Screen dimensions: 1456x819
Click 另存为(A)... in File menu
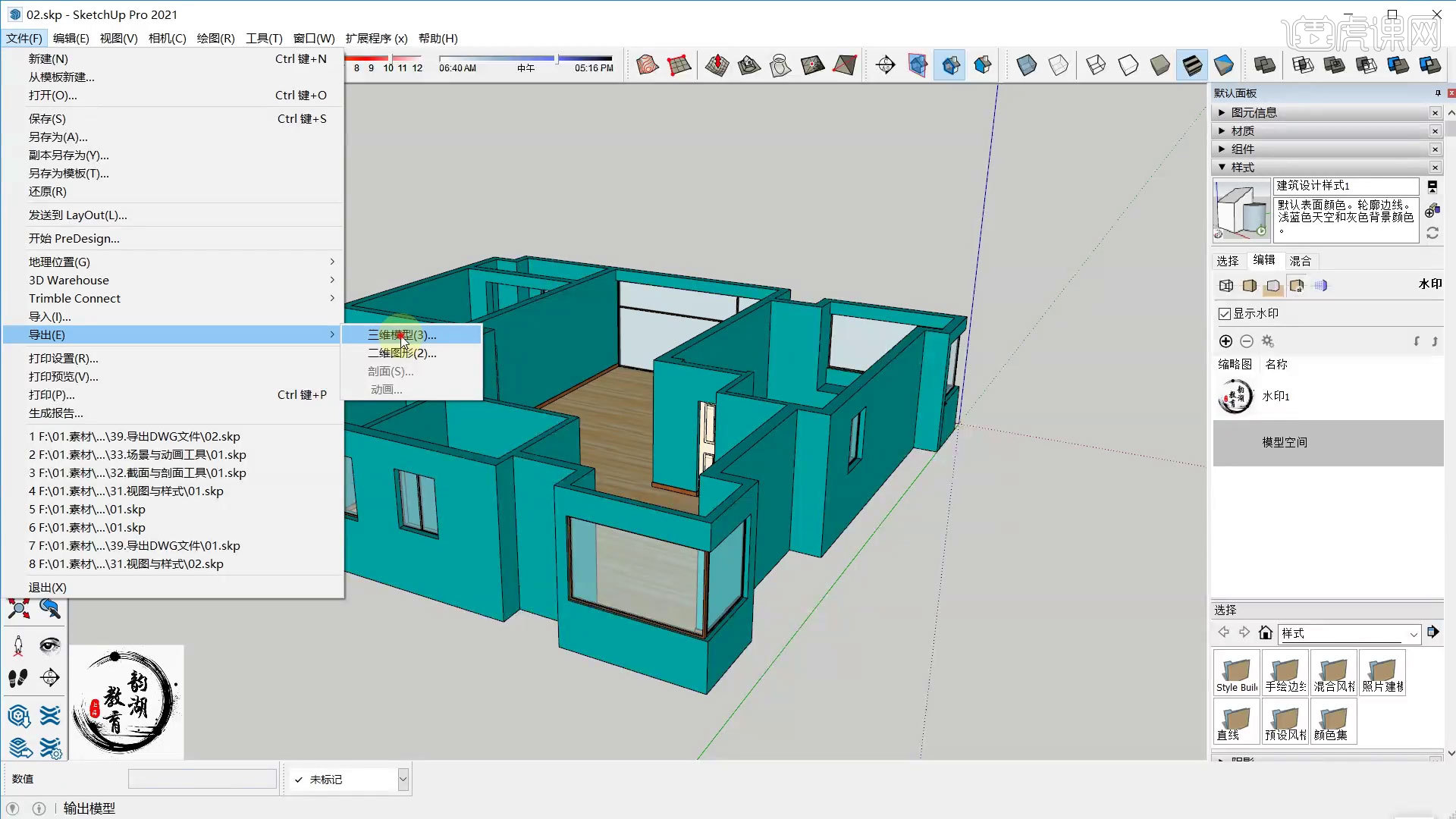[x=173, y=136]
